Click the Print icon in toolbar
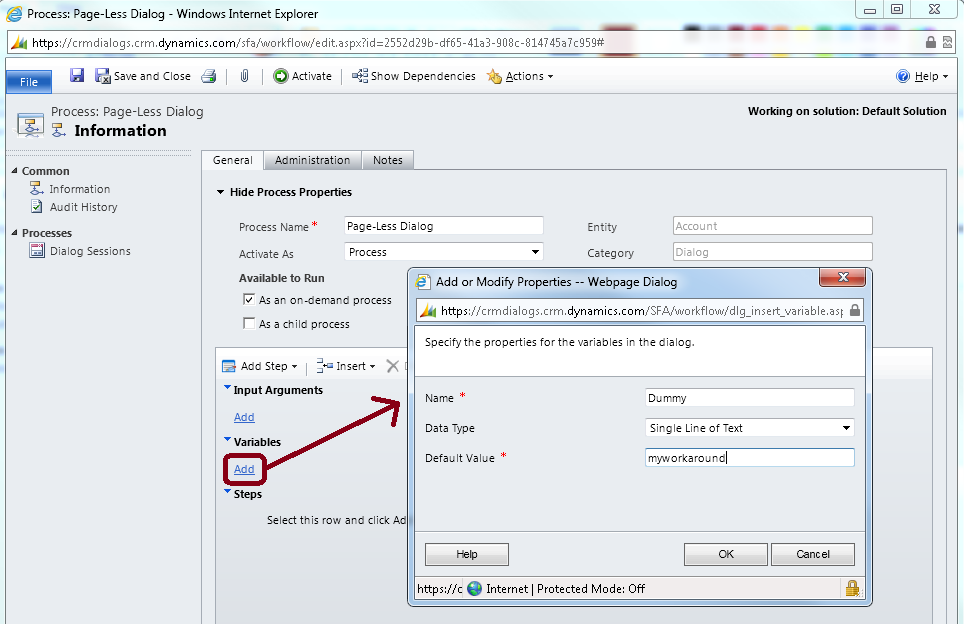 (209, 76)
